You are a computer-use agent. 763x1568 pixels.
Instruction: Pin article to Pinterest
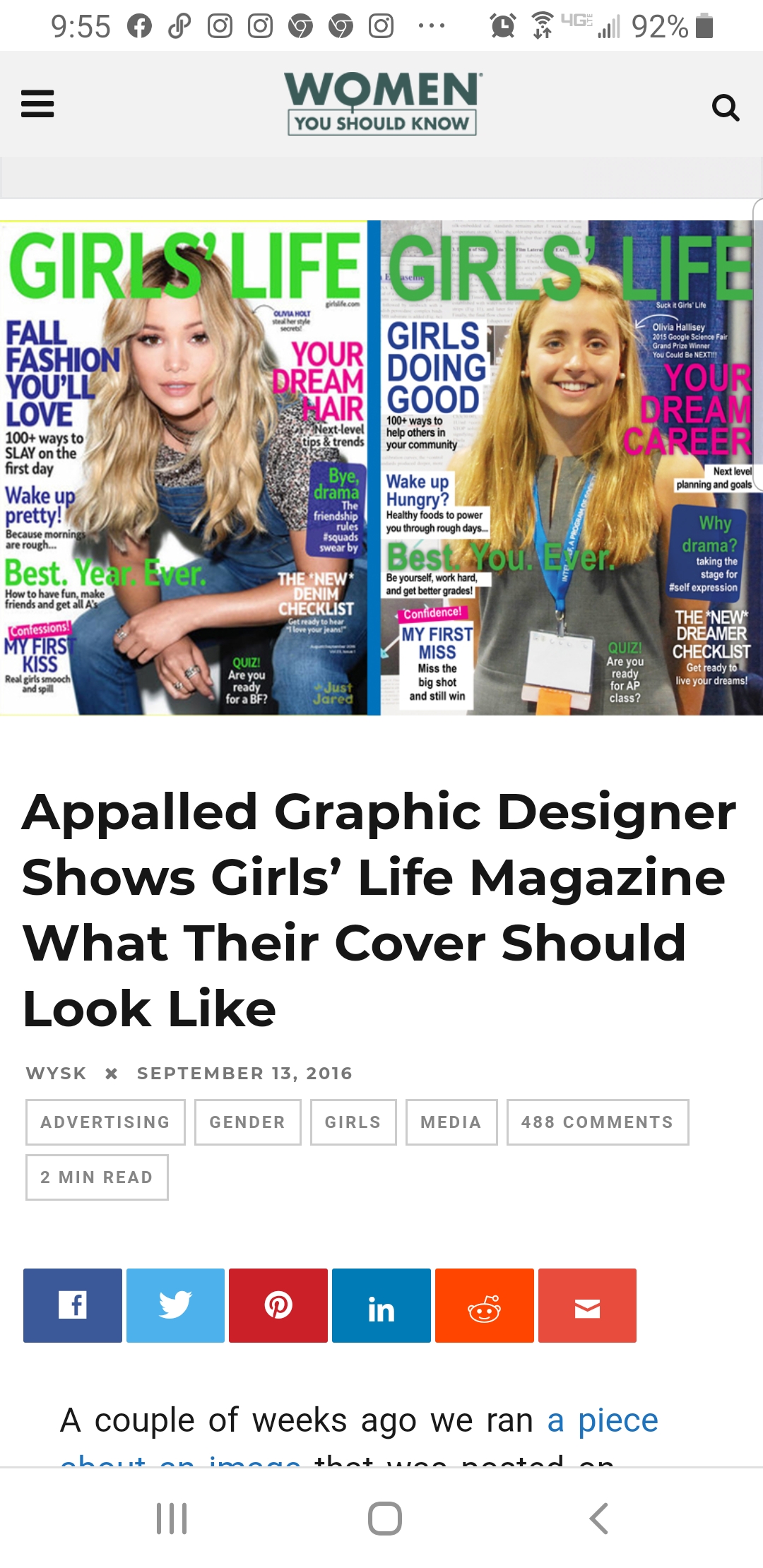coord(278,1305)
